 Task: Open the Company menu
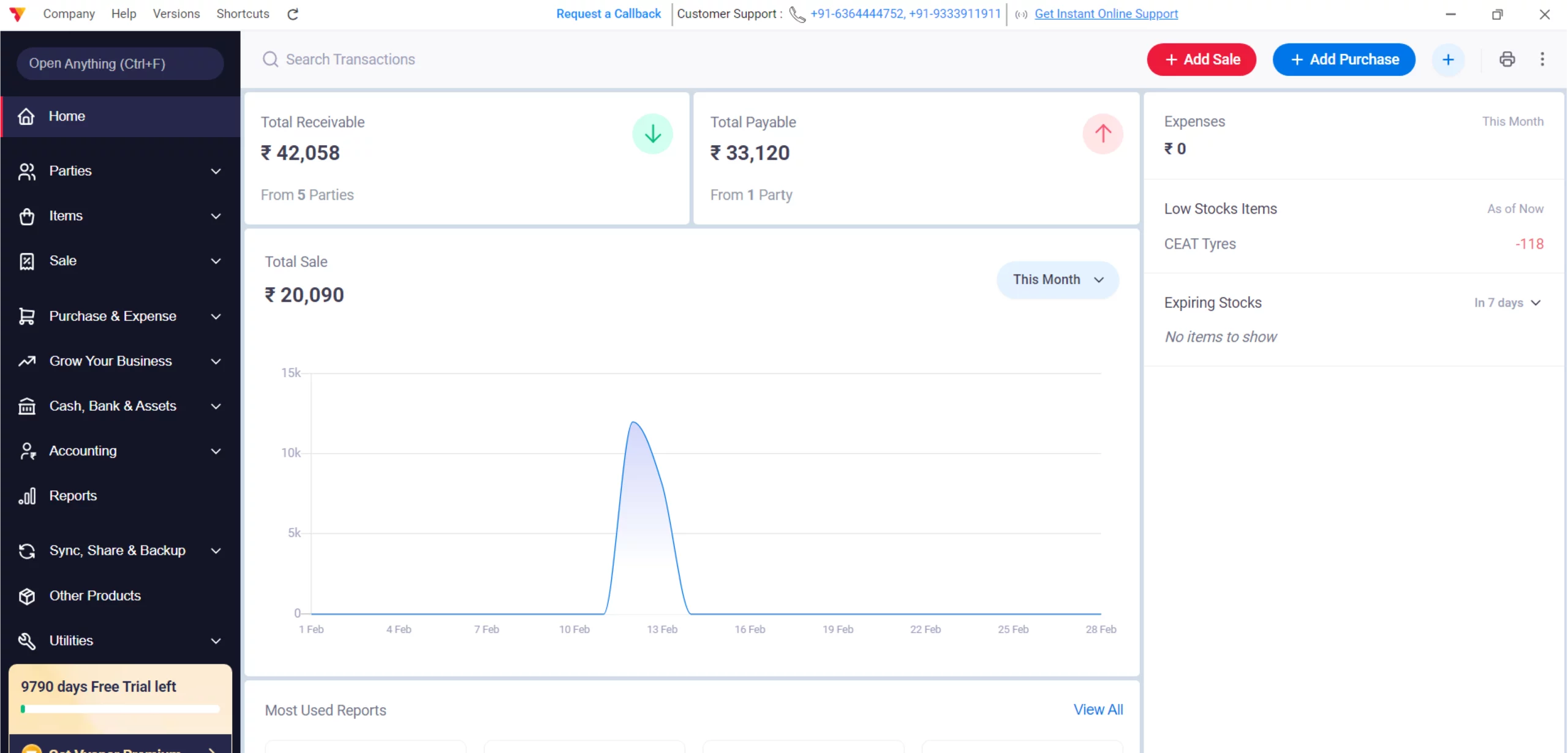pyautogui.click(x=69, y=13)
